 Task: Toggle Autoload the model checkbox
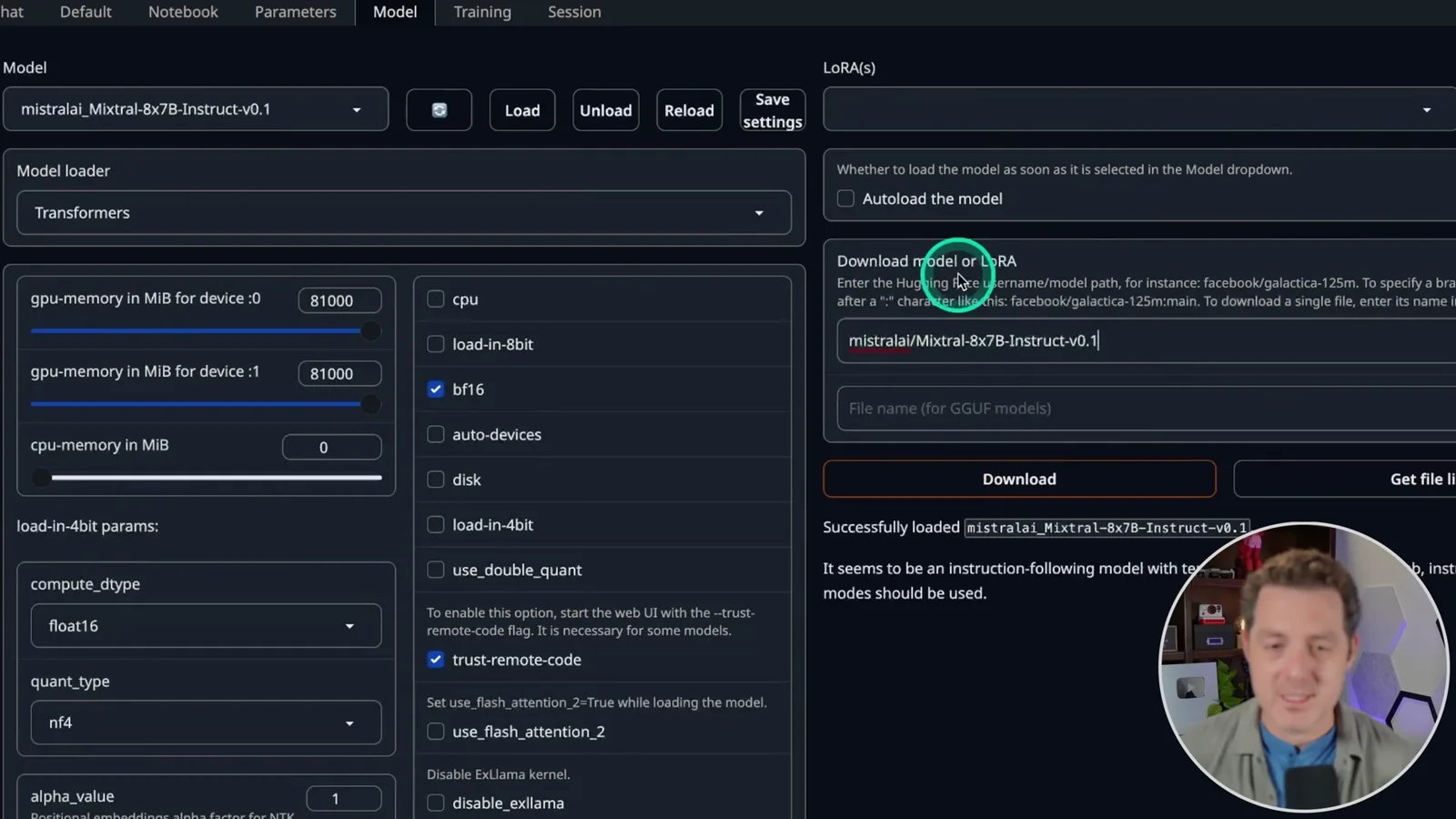[x=845, y=198]
